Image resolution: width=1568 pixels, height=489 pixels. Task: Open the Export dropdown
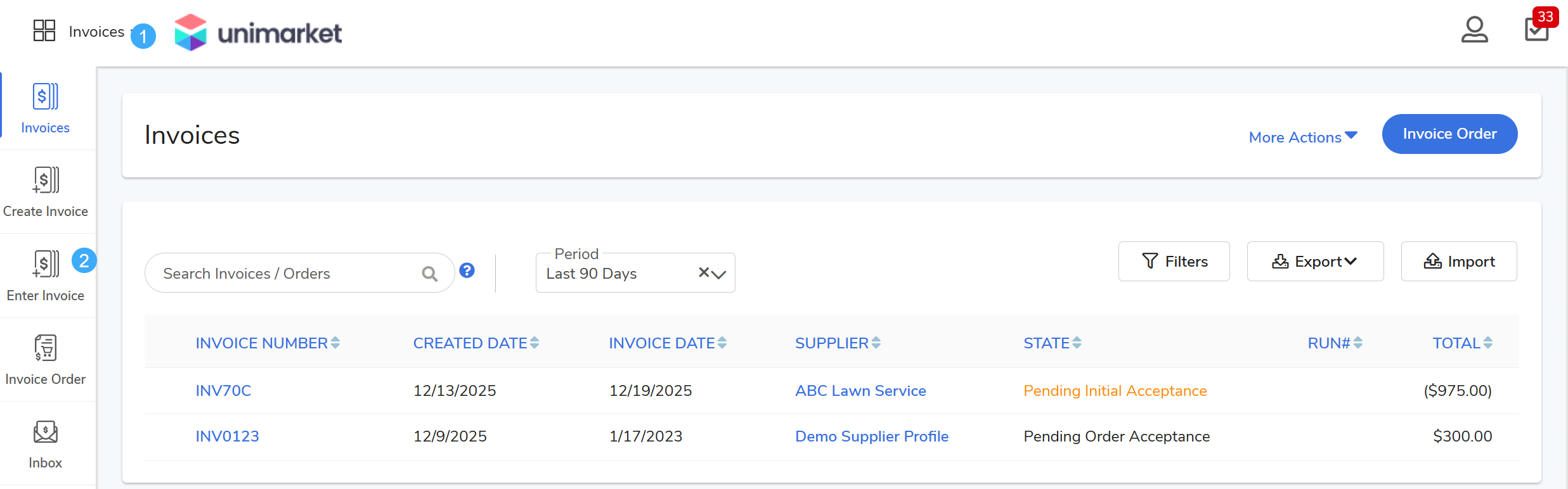pos(1314,262)
